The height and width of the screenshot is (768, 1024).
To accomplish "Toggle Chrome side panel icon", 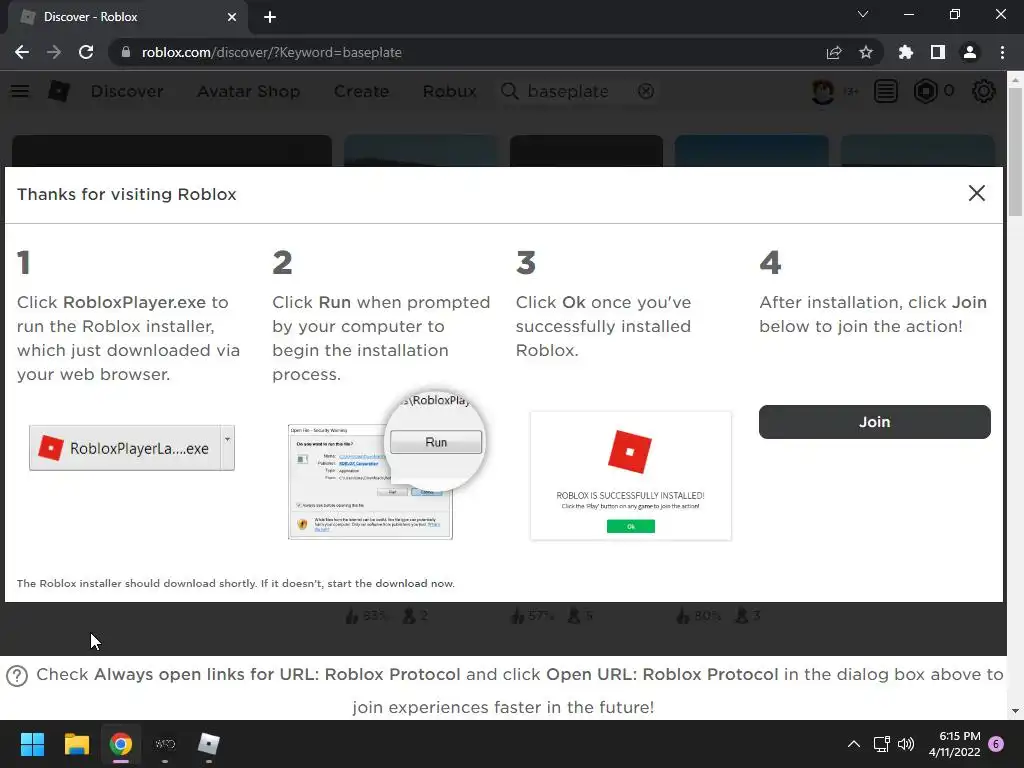I will [x=938, y=52].
